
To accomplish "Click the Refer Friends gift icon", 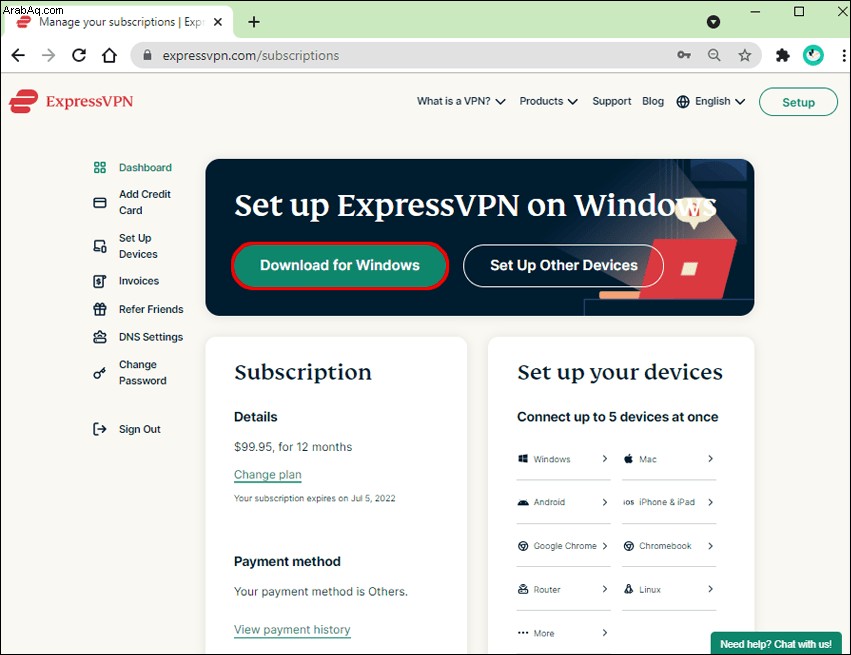I will click(100, 309).
